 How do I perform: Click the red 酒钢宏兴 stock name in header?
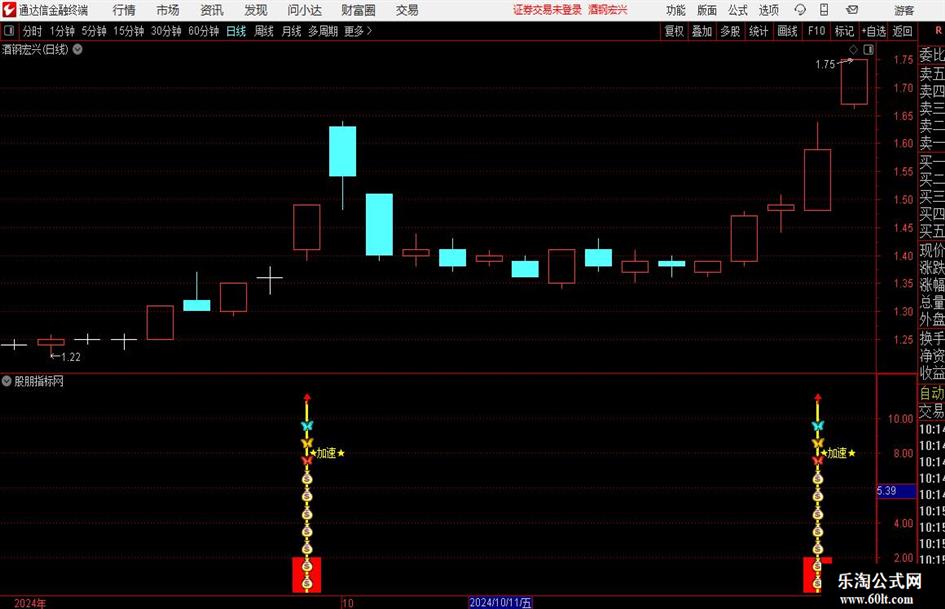[x=608, y=10]
